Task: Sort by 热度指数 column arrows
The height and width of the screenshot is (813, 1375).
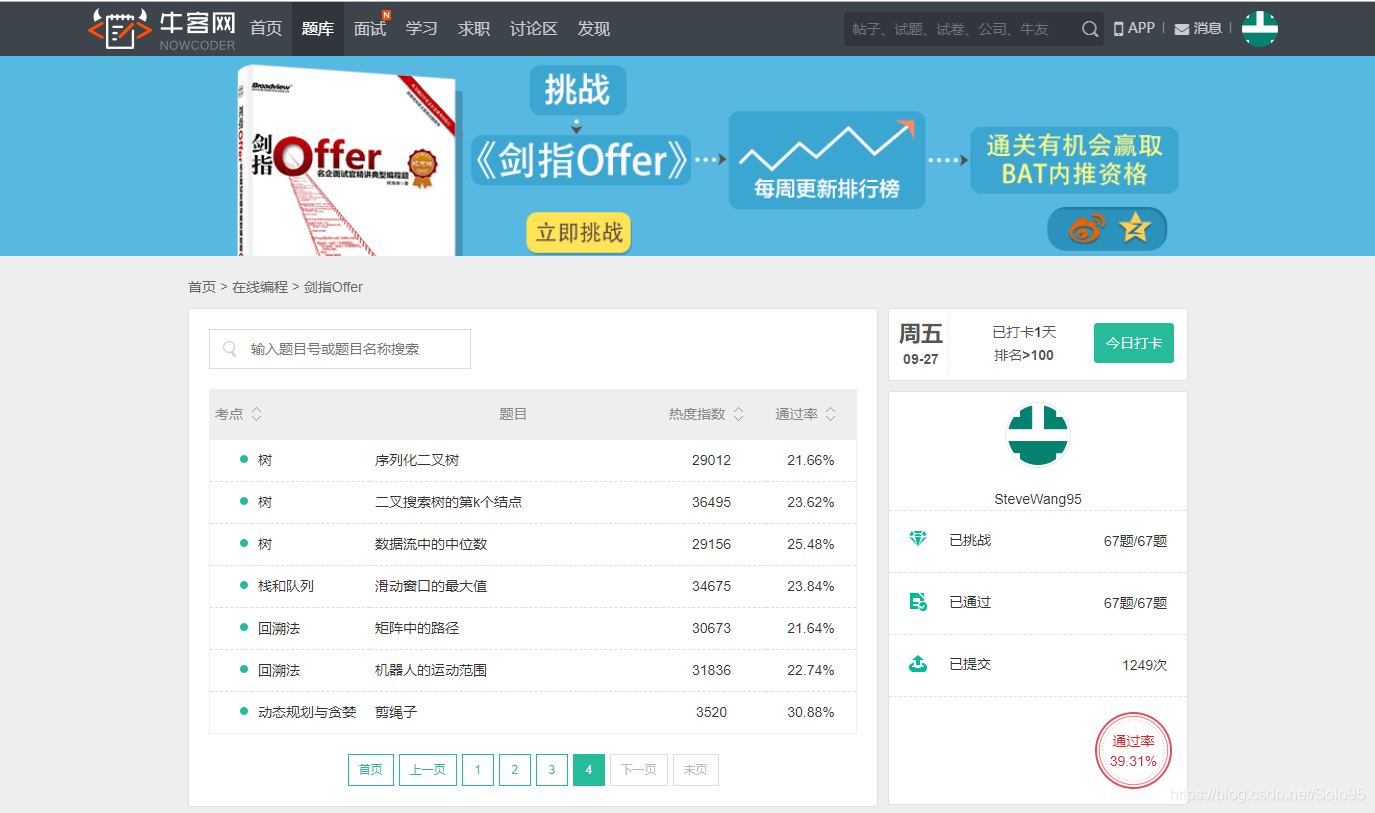Action: [x=738, y=414]
